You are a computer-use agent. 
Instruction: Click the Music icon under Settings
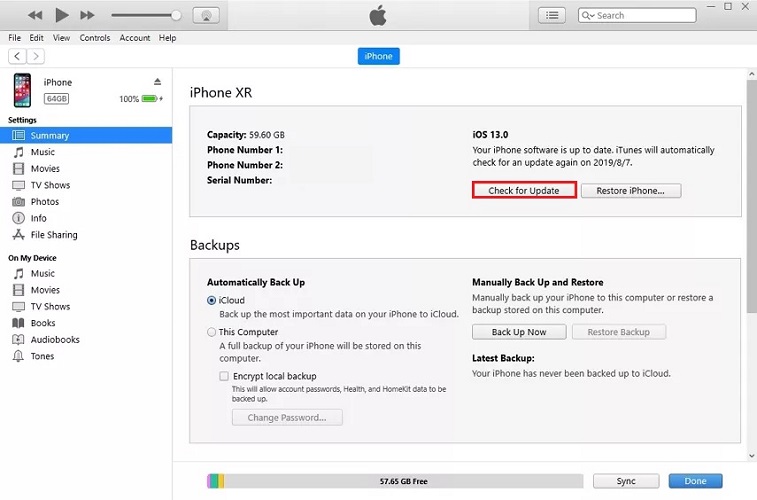tap(18, 153)
